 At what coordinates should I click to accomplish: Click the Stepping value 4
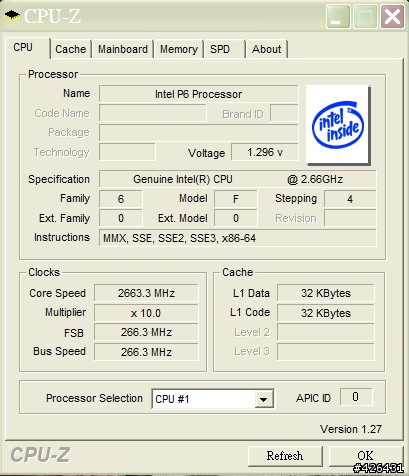[350, 199]
